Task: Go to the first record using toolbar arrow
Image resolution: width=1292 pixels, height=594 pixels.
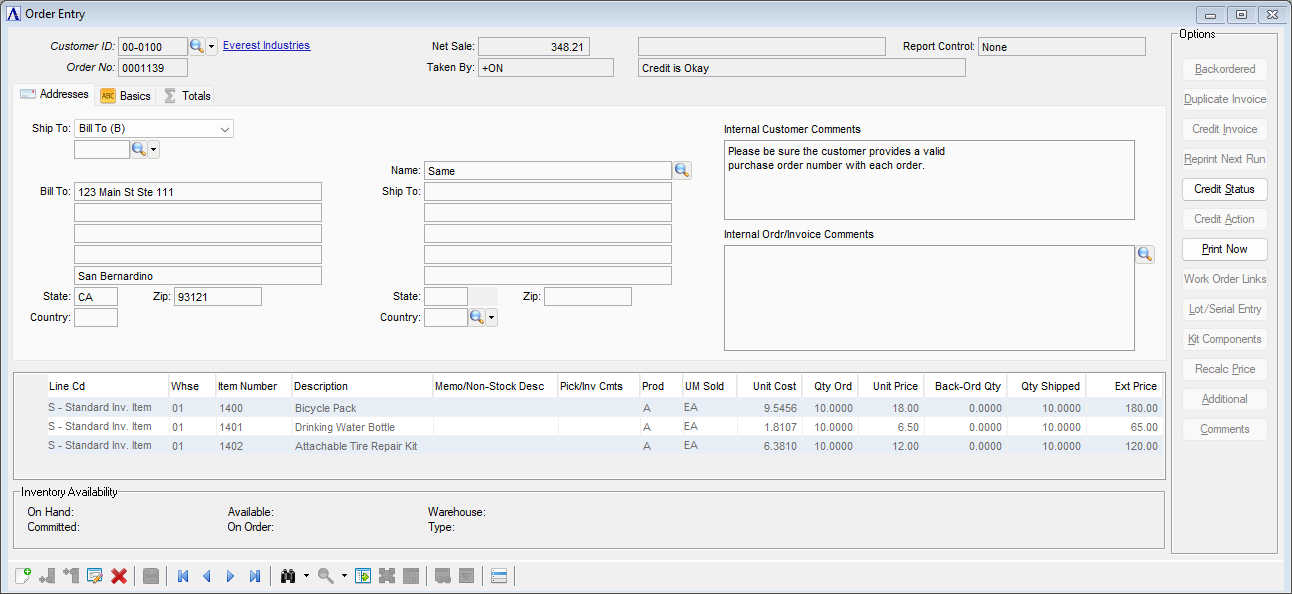Action: 183,576
